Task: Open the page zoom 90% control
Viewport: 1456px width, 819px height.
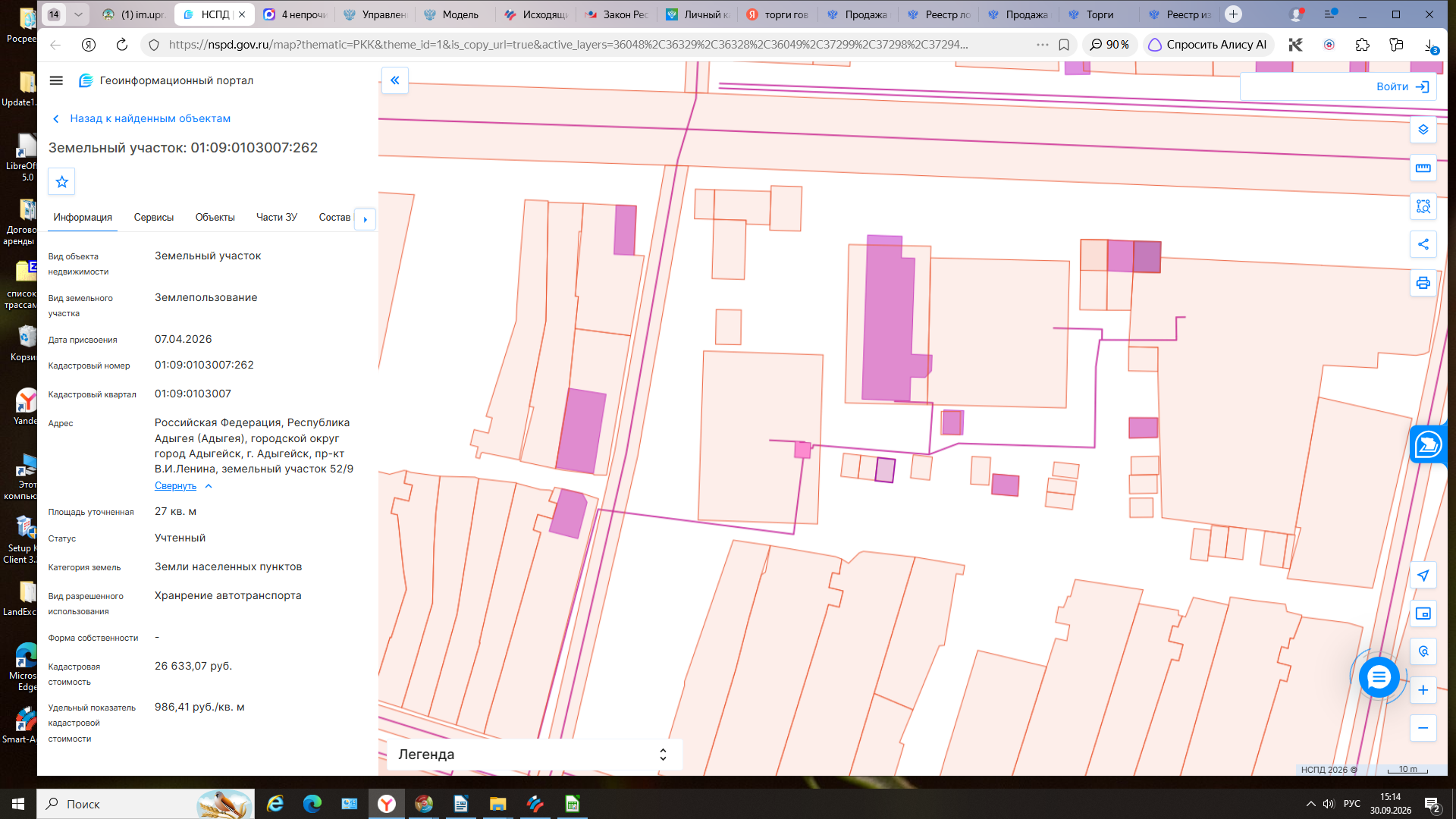Action: coord(1109,45)
